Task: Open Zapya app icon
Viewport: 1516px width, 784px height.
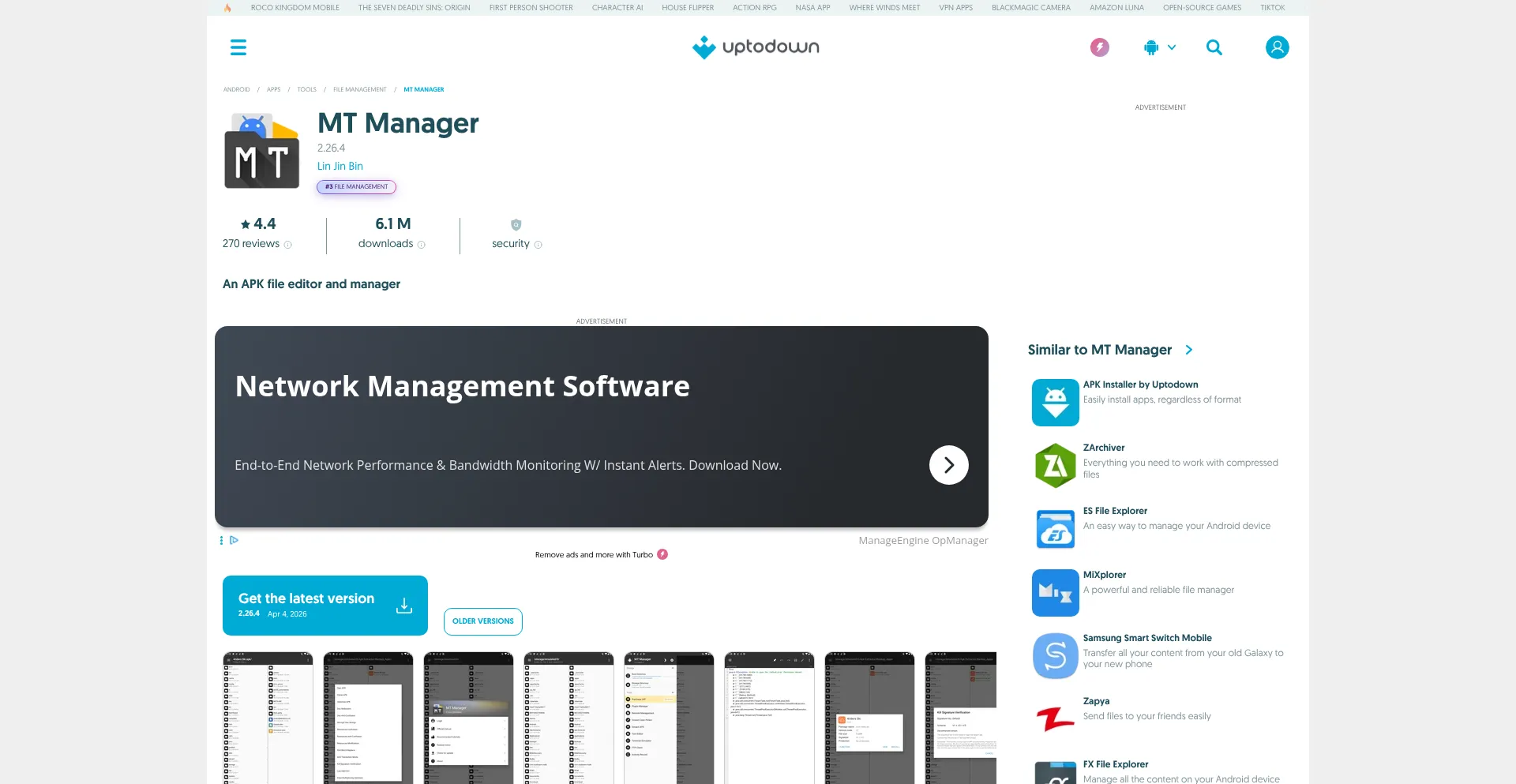Action: 1056,719
